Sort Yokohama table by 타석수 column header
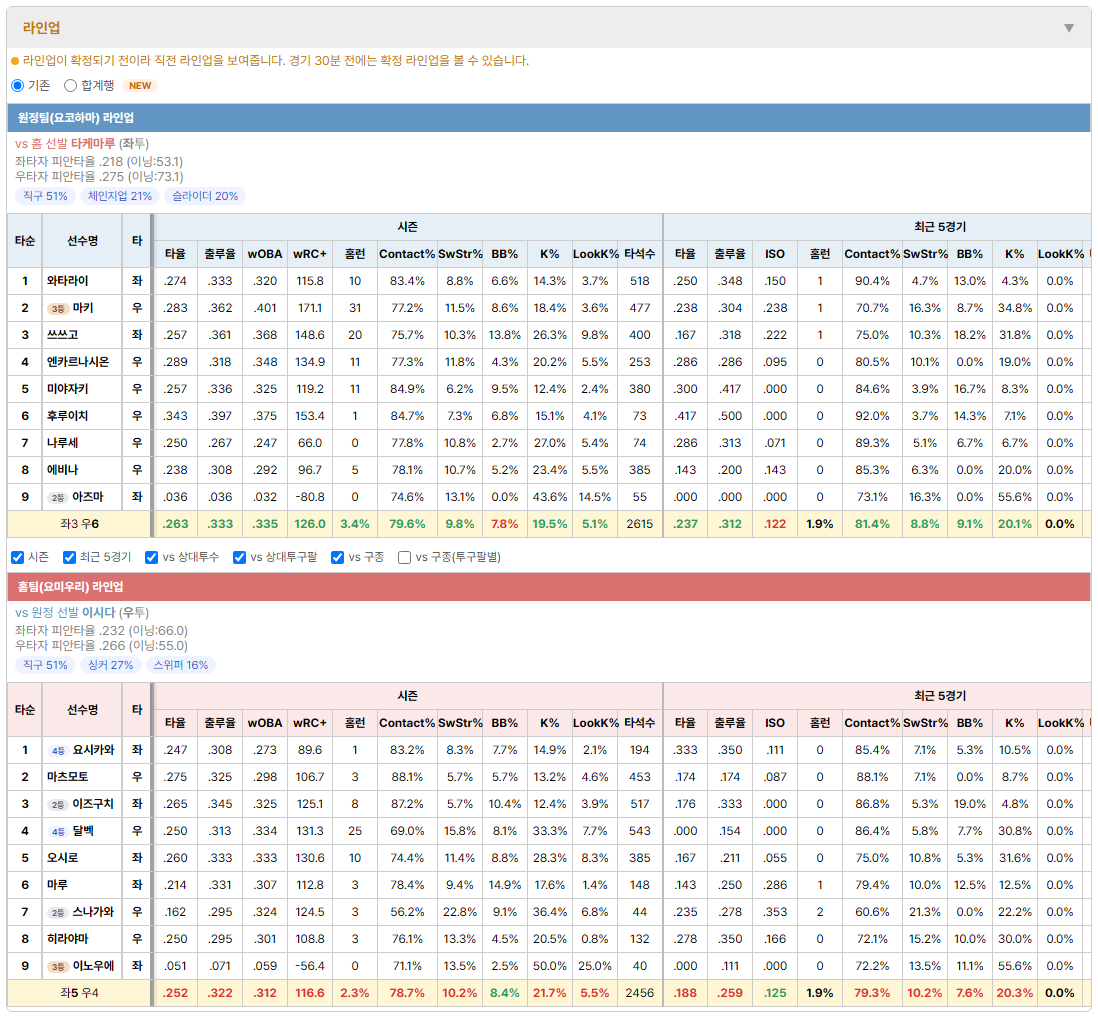Viewport: 1098px width, 1018px height. pos(639,254)
